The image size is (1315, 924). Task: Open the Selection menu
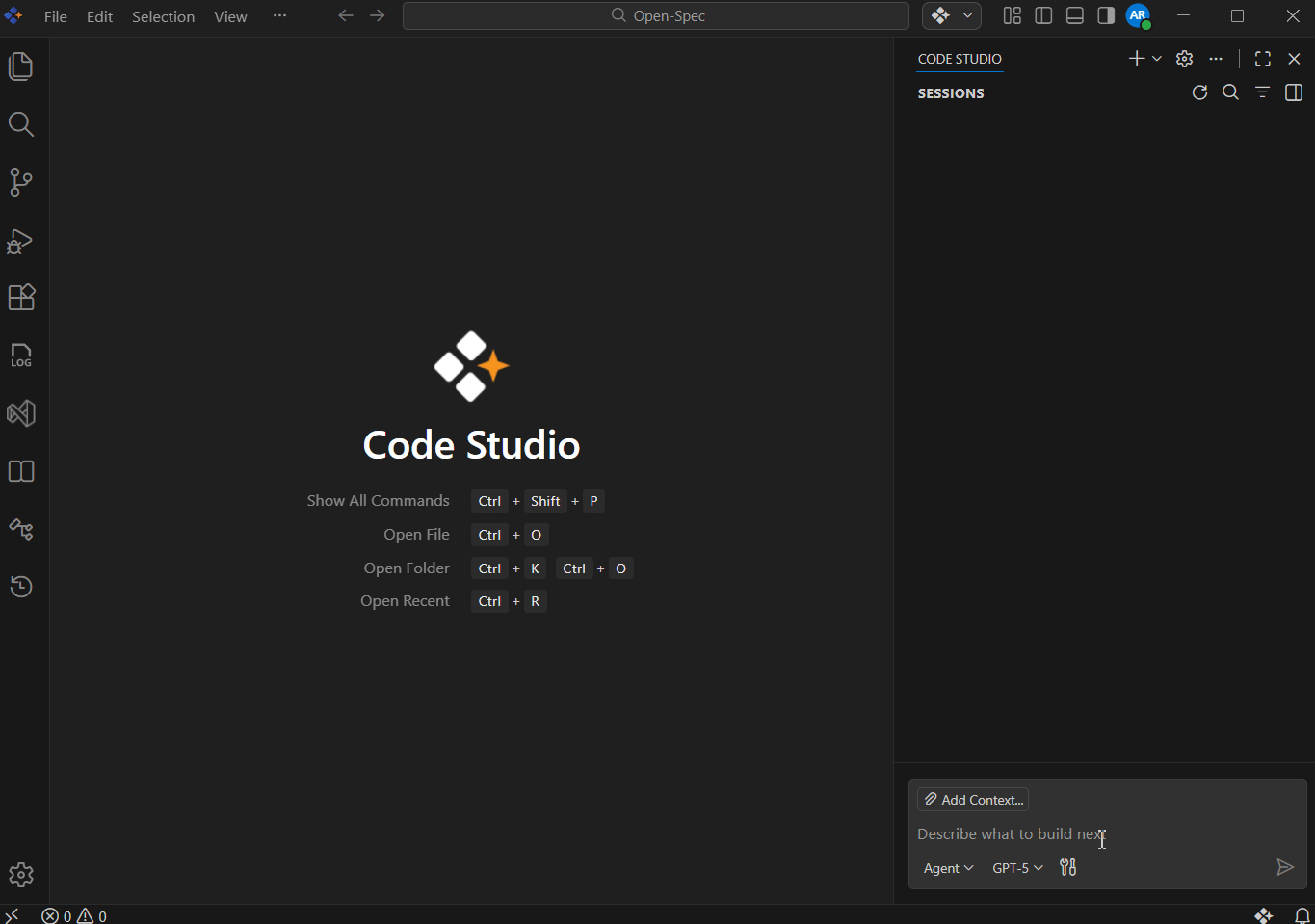[163, 16]
